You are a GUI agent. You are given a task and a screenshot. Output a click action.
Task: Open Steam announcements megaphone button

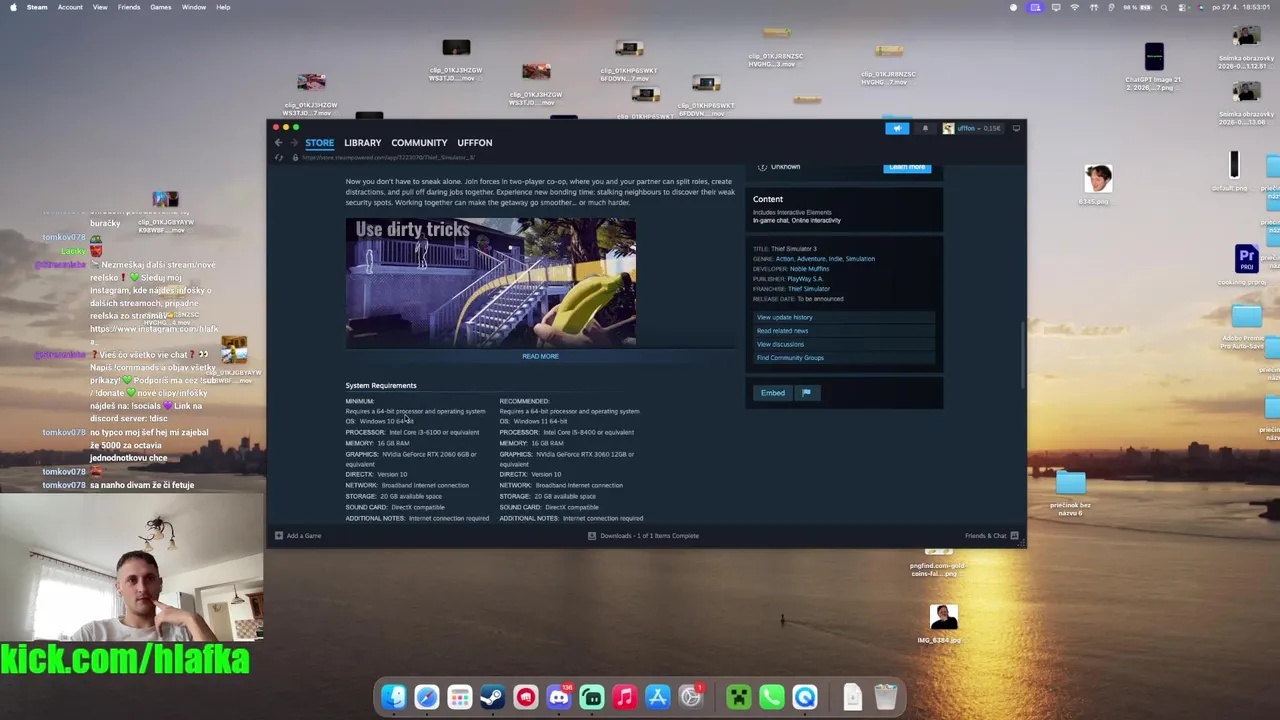point(897,128)
